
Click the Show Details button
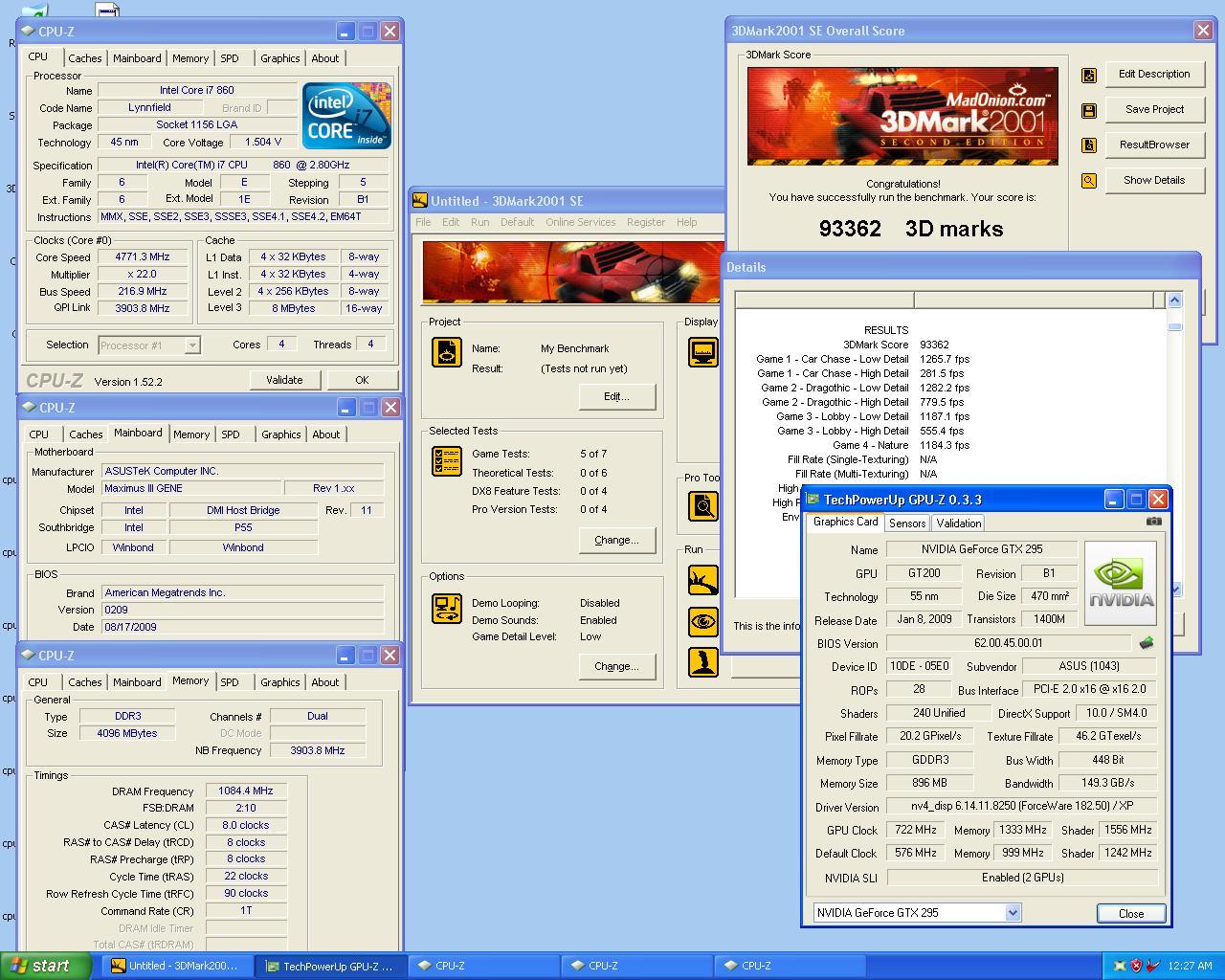click(x=1154, y=180)
